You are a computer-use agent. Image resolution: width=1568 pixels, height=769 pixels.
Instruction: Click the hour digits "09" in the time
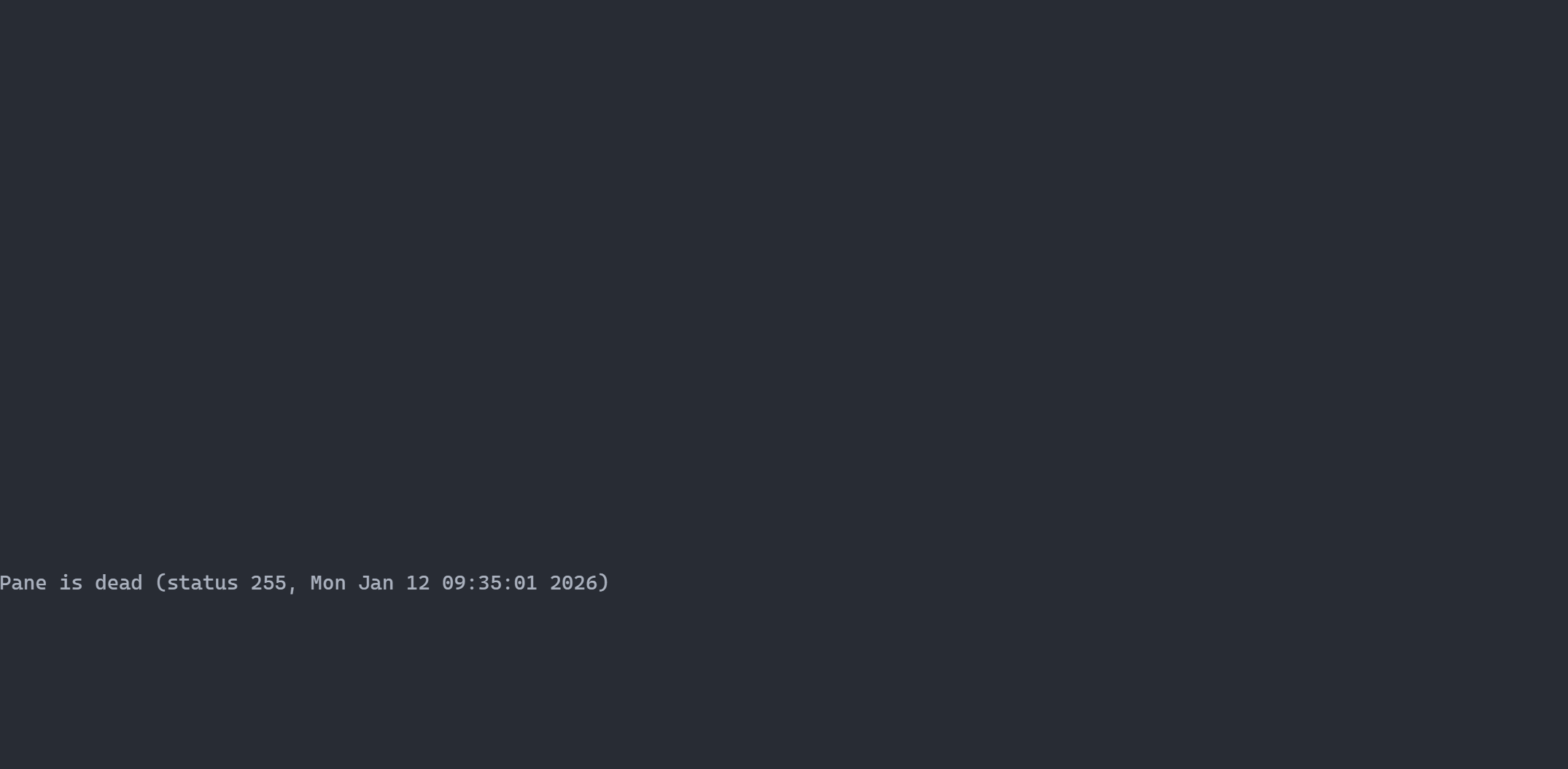tap(454, 583)
